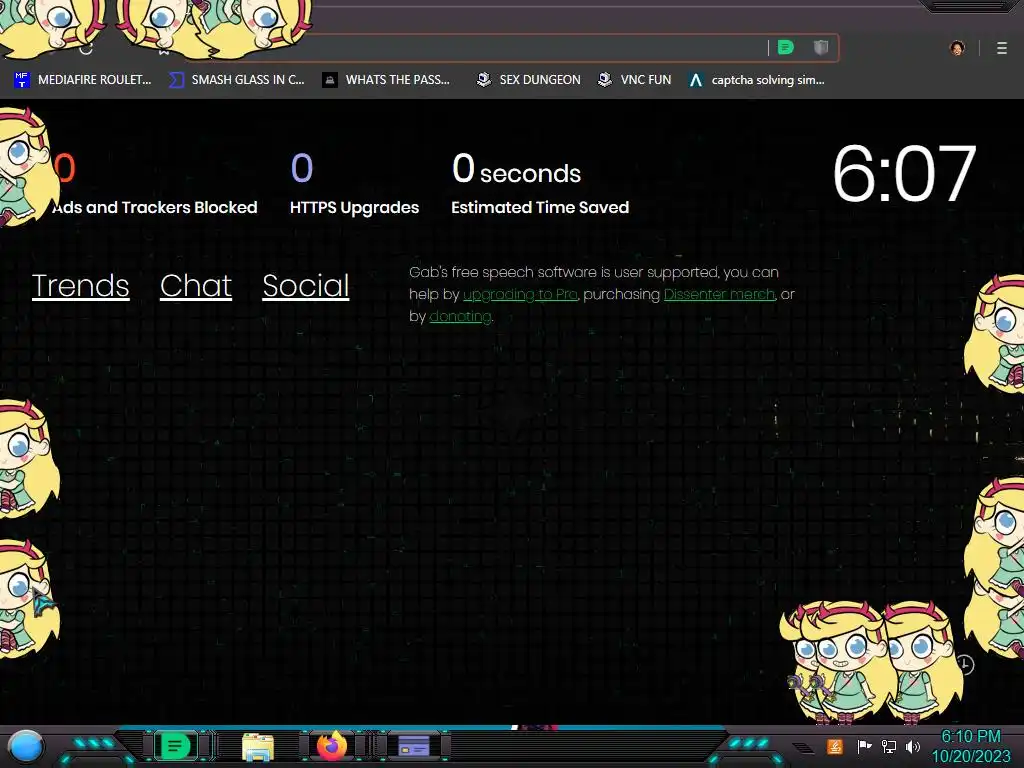Open the volume speaker tray icon

click(913, 746)
